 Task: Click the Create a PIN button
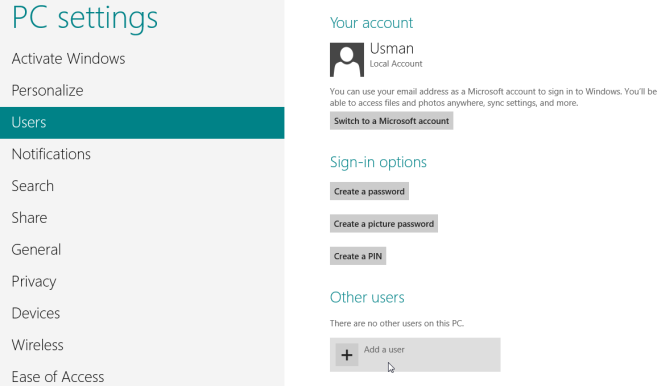pos(358,256)
